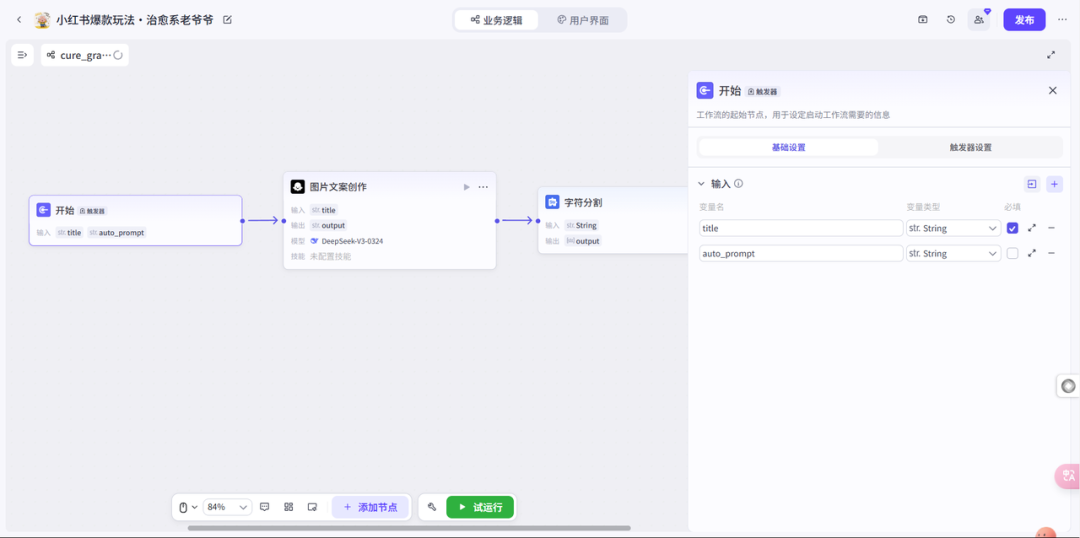Switch to the 业务逻辑 tab
This screenshot has height=538, width=1080.
click(497, 20)
